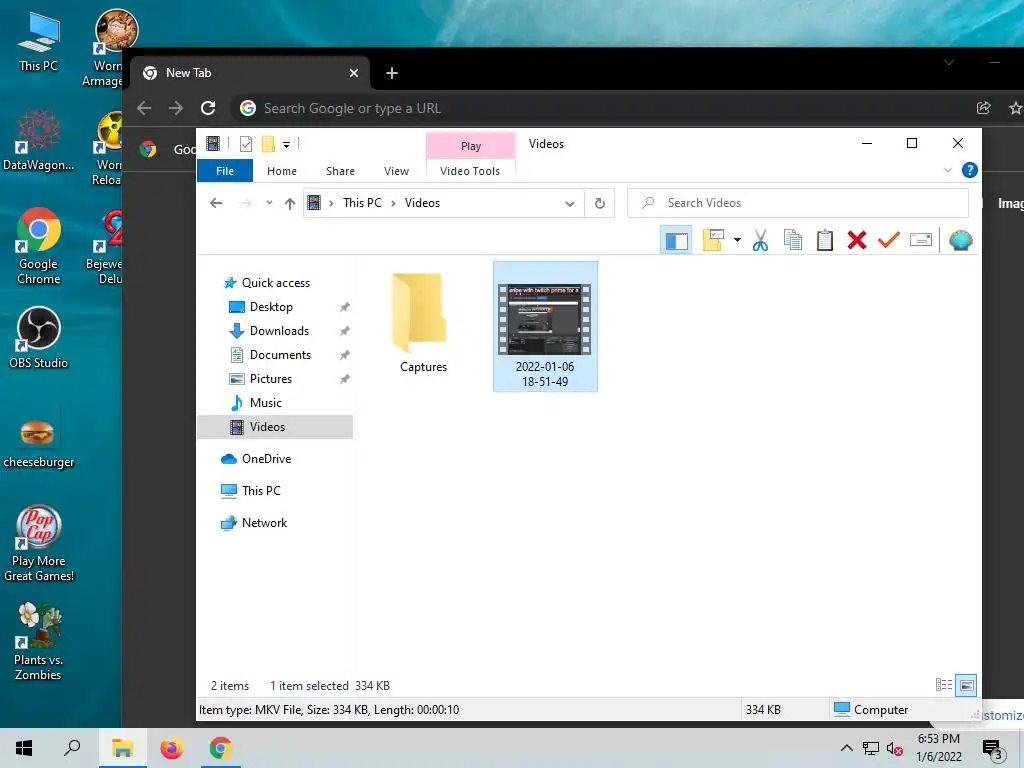Screen dimensions: 1024x768
Task: Show hidden system tray icons
Action: click(846, 748)
